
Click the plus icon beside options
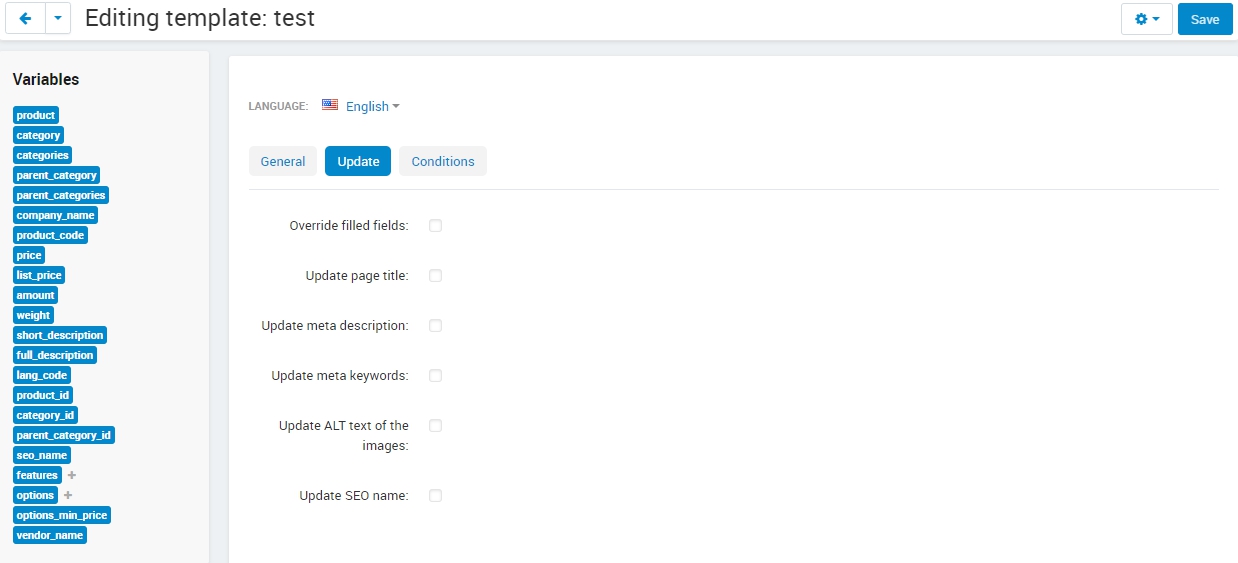pyautogui.click(x=68, y=495)
